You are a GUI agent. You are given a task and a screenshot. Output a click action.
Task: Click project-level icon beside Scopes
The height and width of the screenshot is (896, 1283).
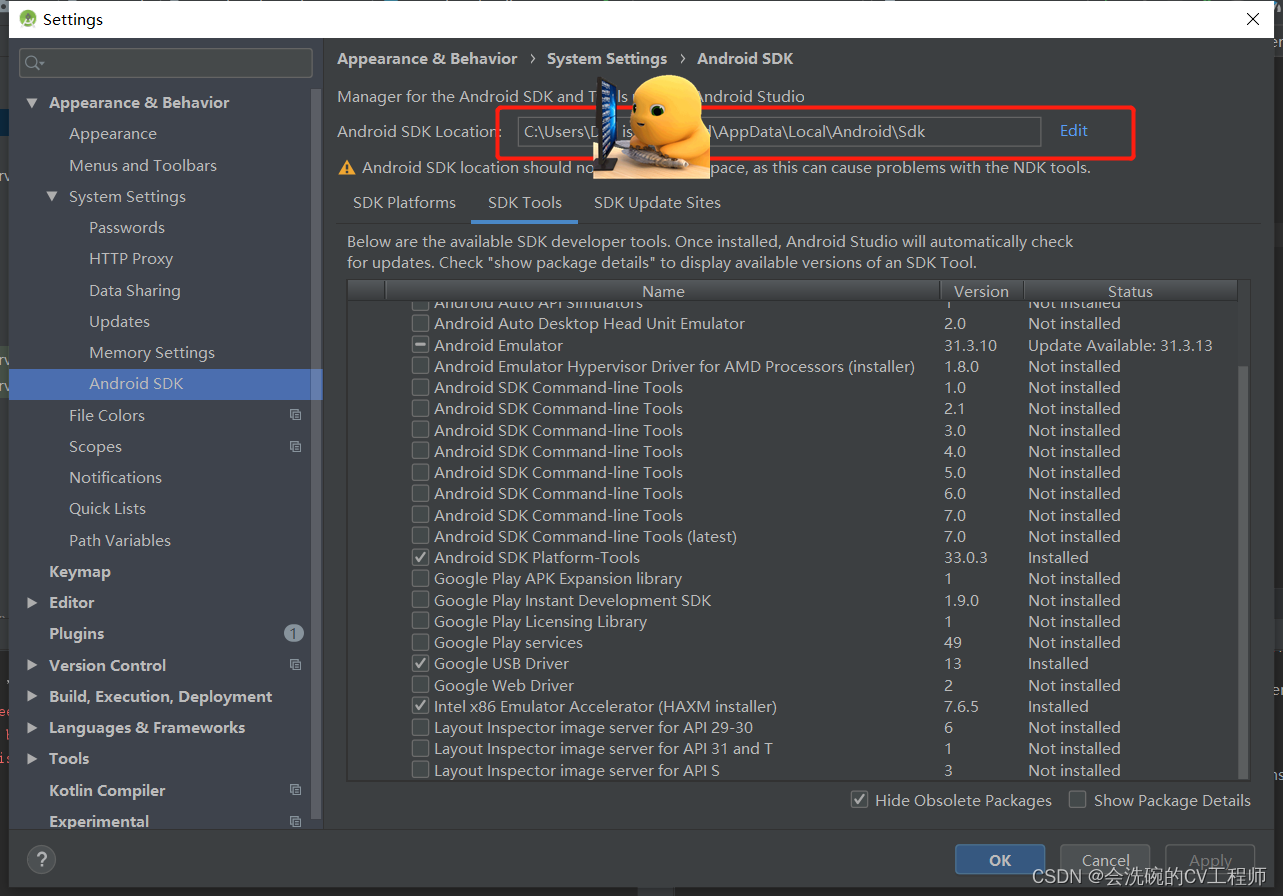coord(295,446)
